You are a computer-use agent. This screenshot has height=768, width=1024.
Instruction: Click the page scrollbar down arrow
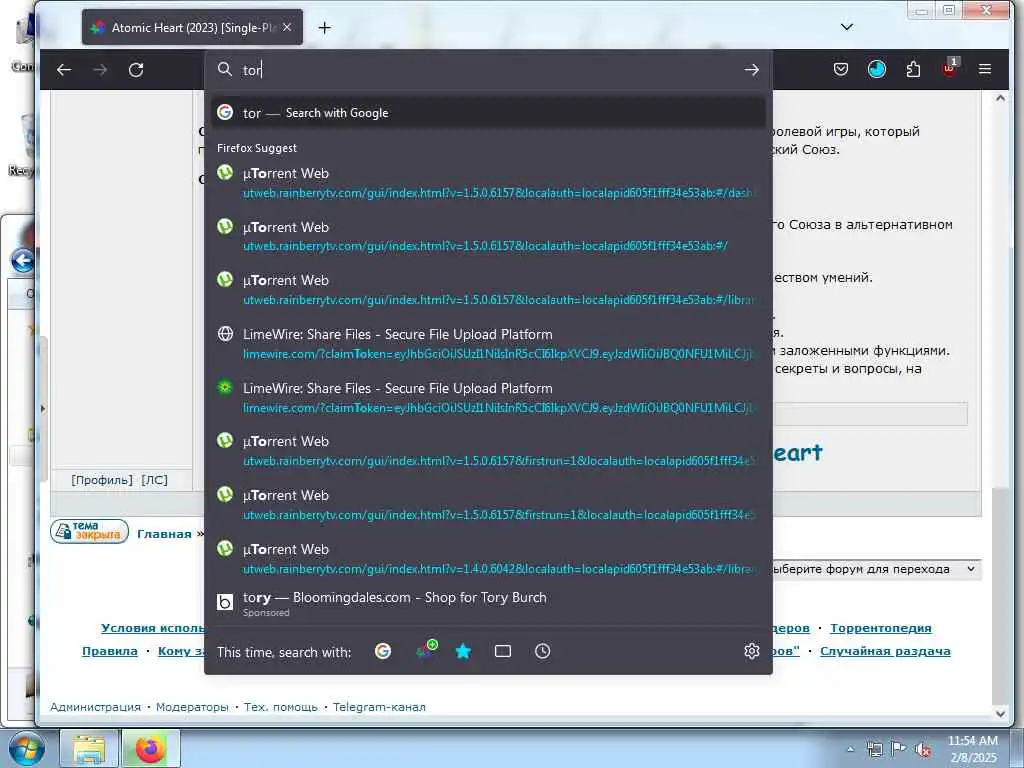coord(1000,714)
